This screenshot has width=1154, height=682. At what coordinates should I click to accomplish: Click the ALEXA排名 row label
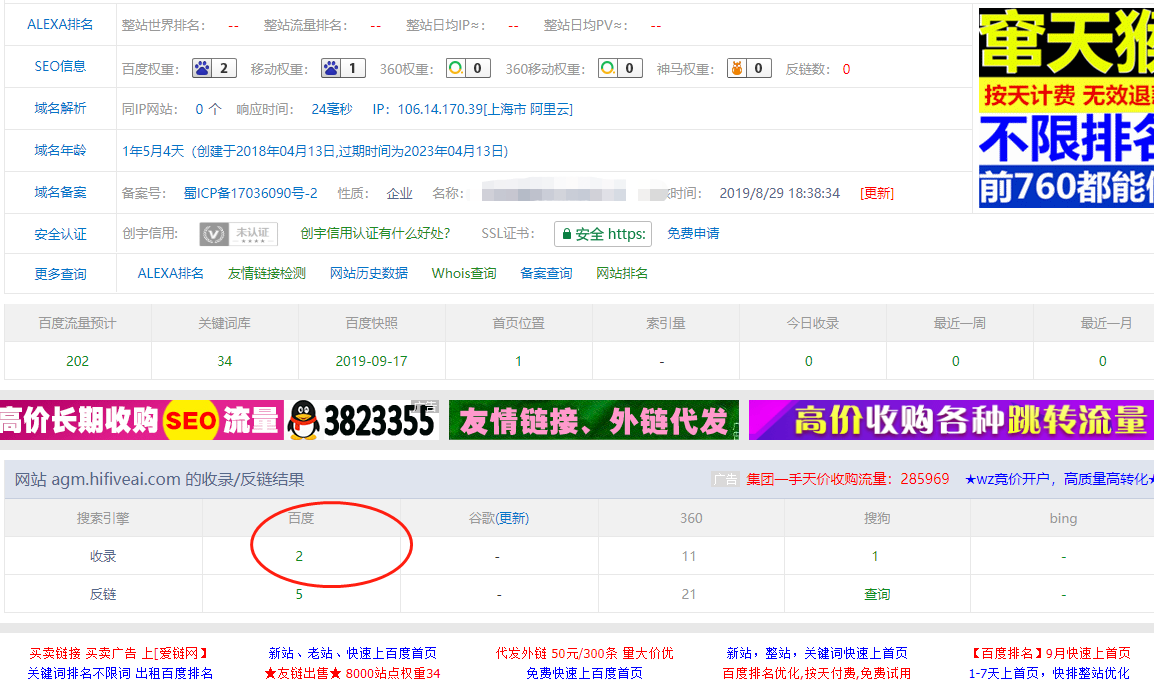point(60,24)
